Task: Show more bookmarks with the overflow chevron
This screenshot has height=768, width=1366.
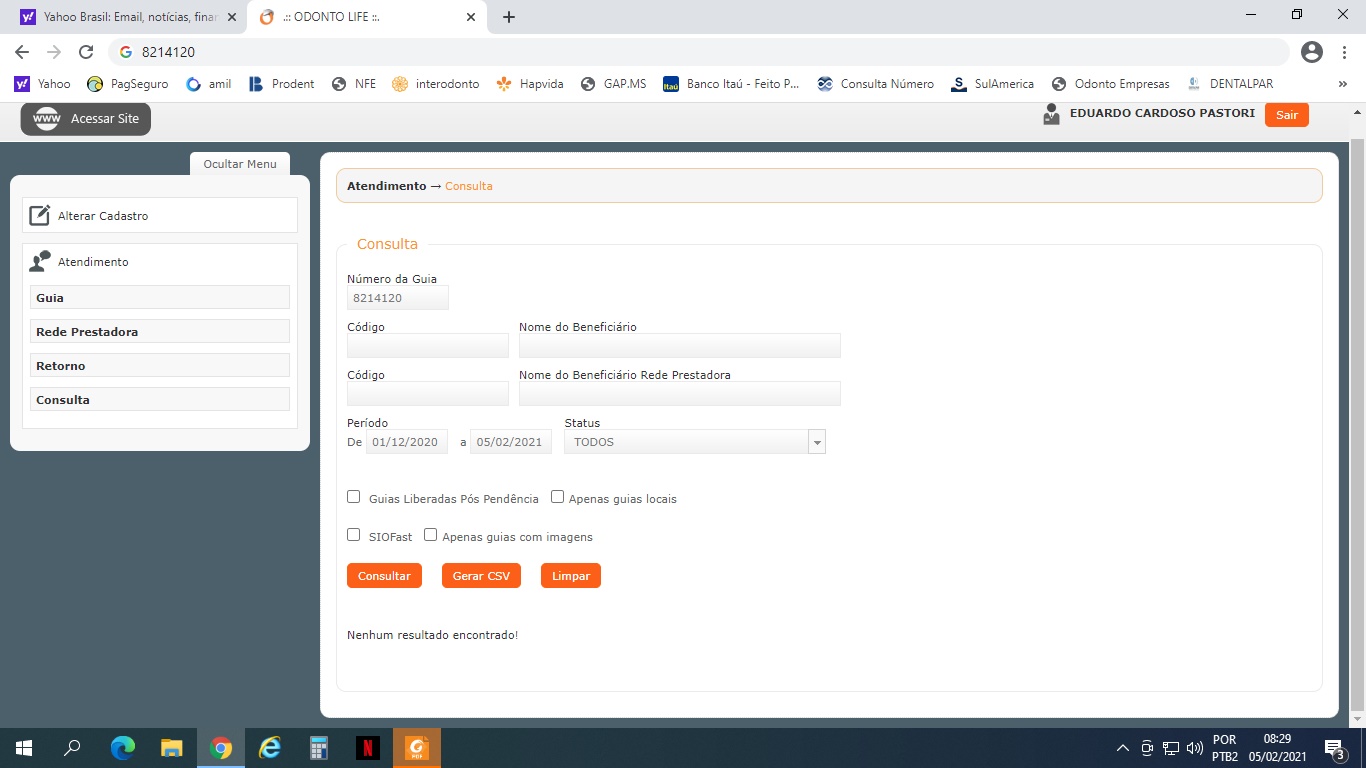Action: pyautogui.click(x=1342, y=84)
